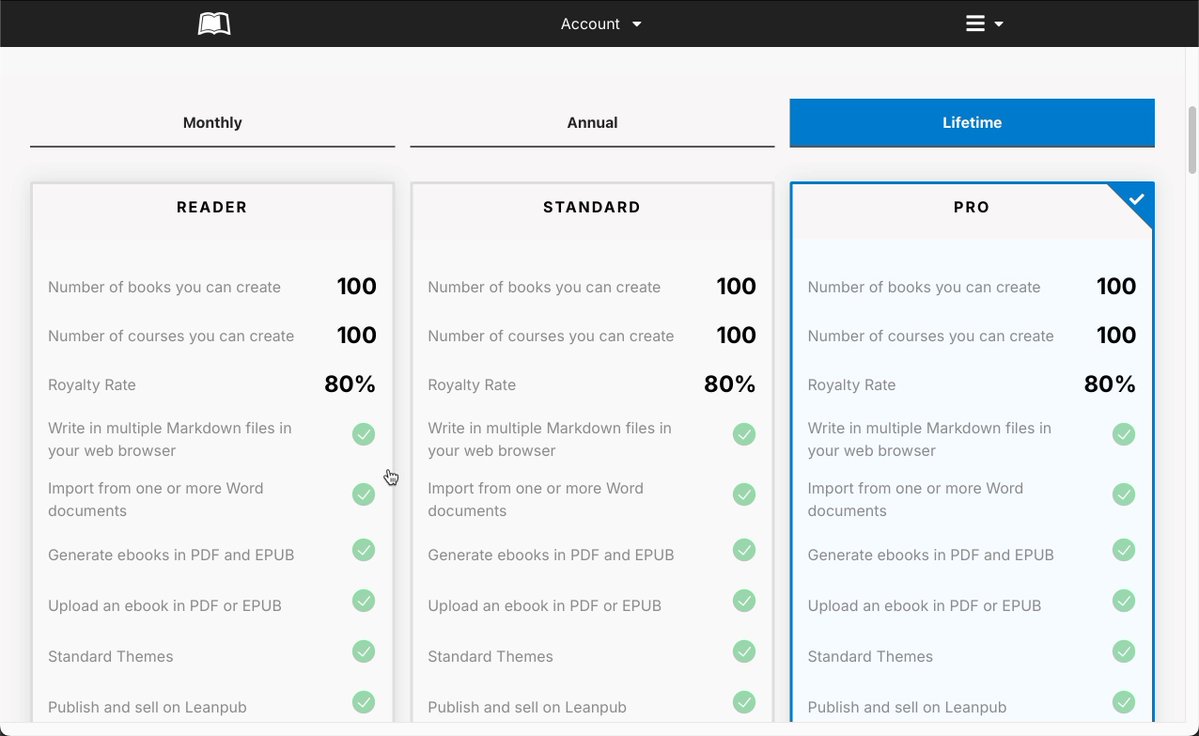The width and height of the screenshot is (1199, 736).
Task: Click Reader's 'Standard Themes' feature text
Action: tap(111, 657)
